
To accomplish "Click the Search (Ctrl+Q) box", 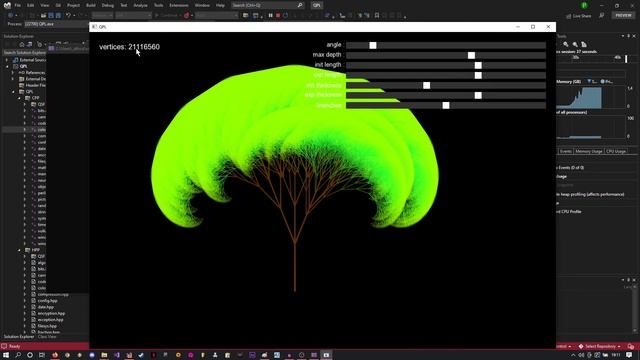I will pos(267,5).
